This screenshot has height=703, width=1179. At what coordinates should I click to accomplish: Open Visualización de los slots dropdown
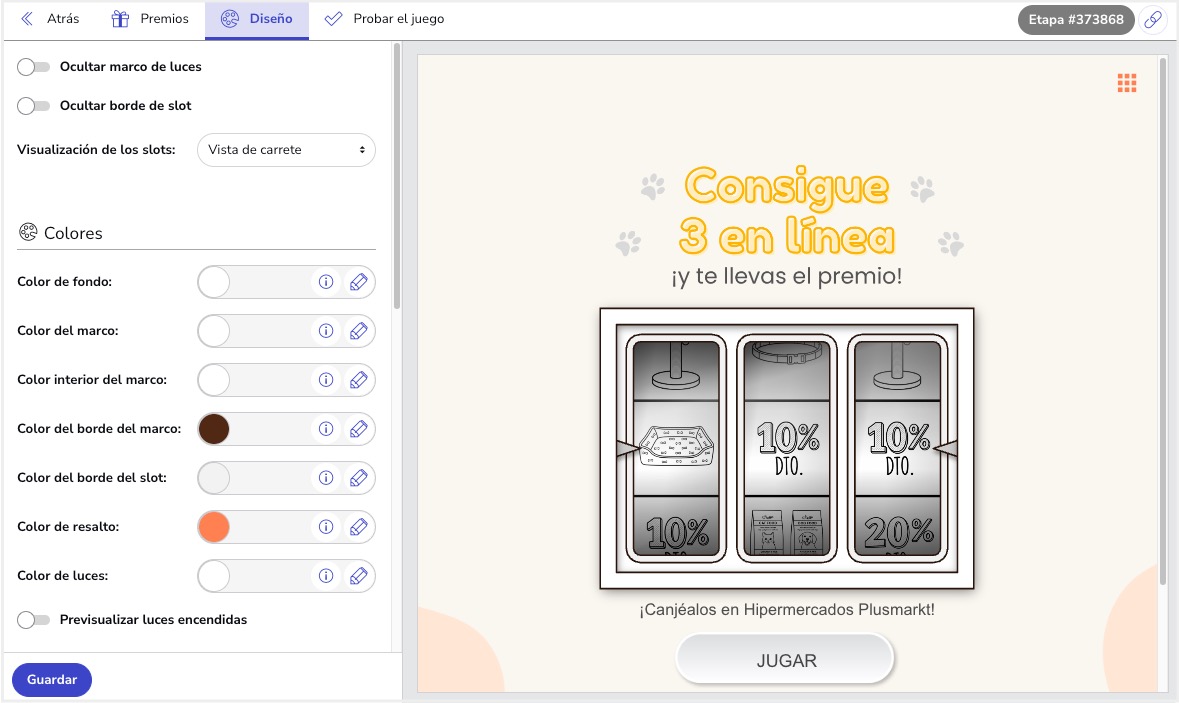(286, 150)
